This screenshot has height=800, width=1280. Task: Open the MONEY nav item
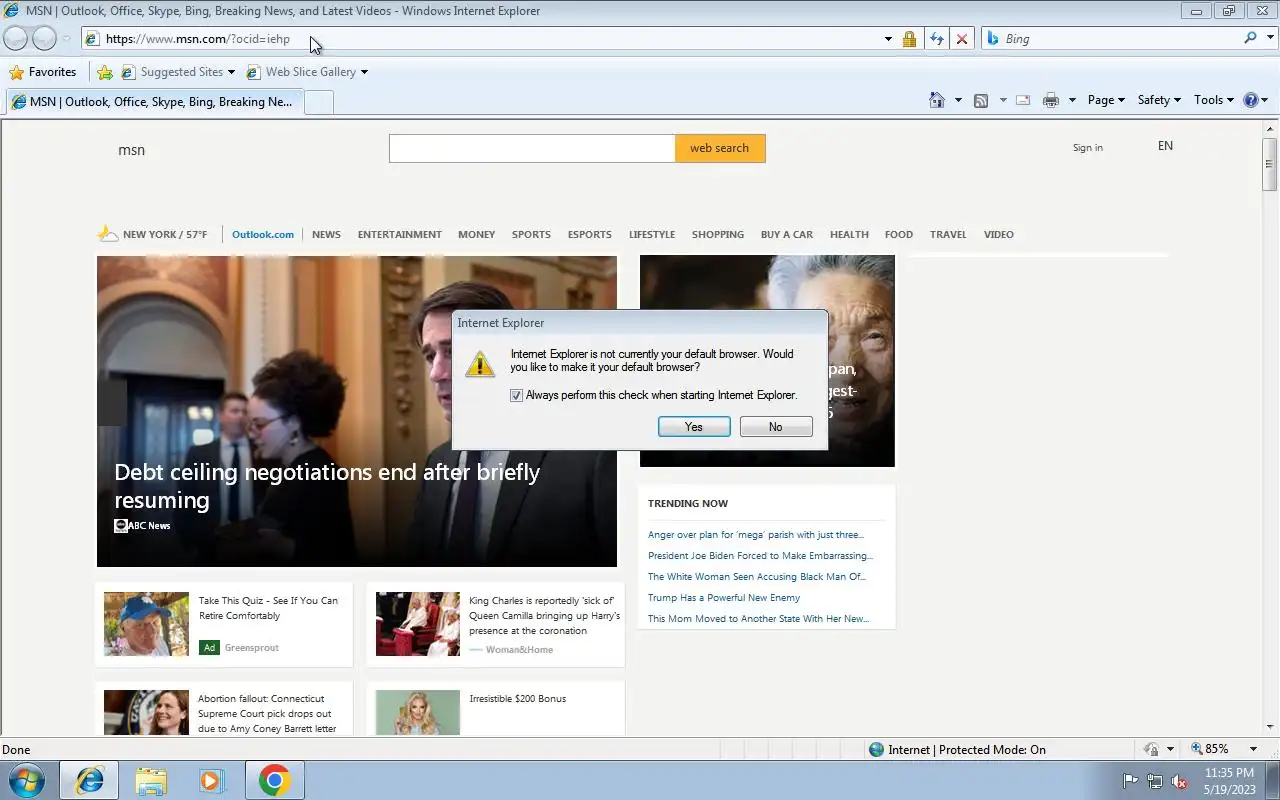pos(477,235)
